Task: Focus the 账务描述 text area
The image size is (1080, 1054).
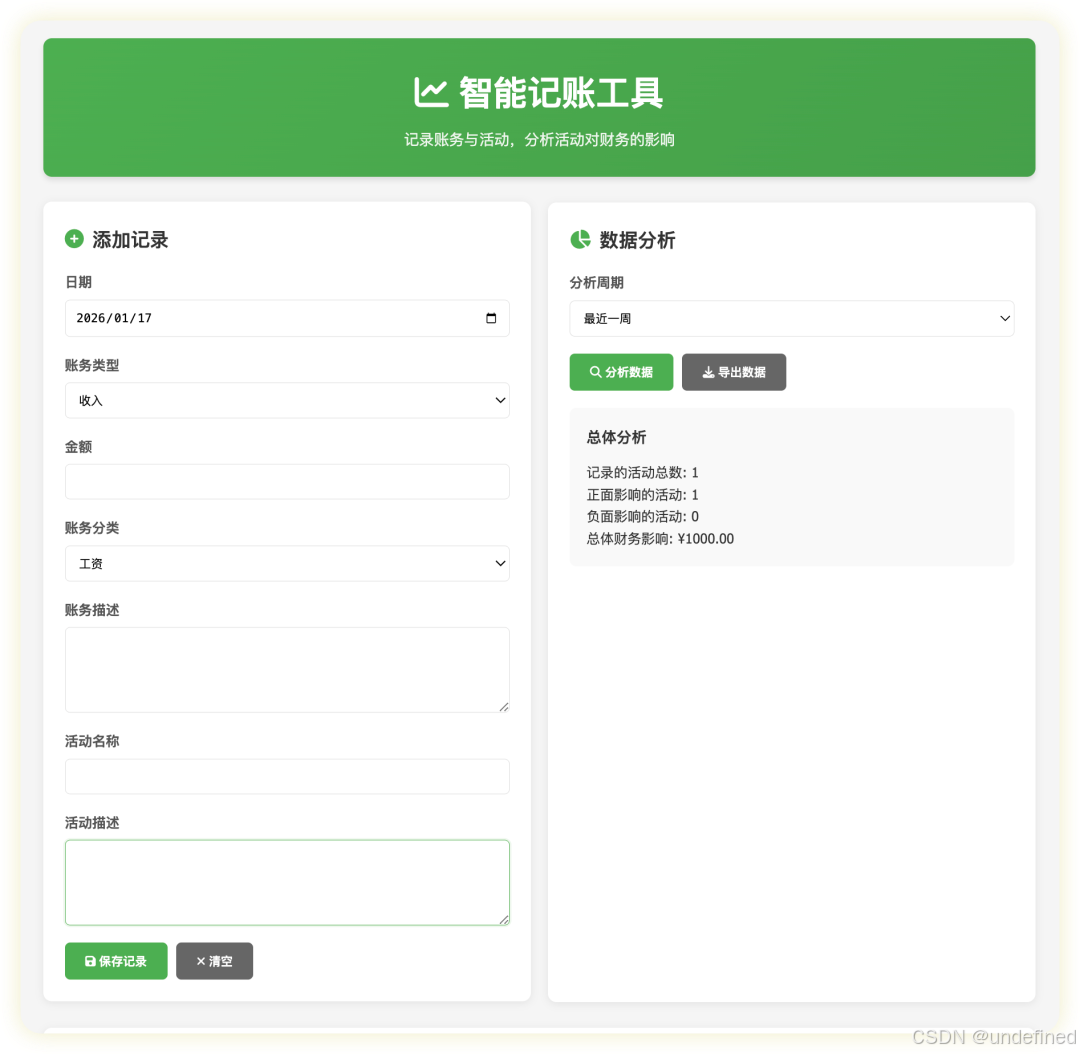Action: tap(287, 670)
